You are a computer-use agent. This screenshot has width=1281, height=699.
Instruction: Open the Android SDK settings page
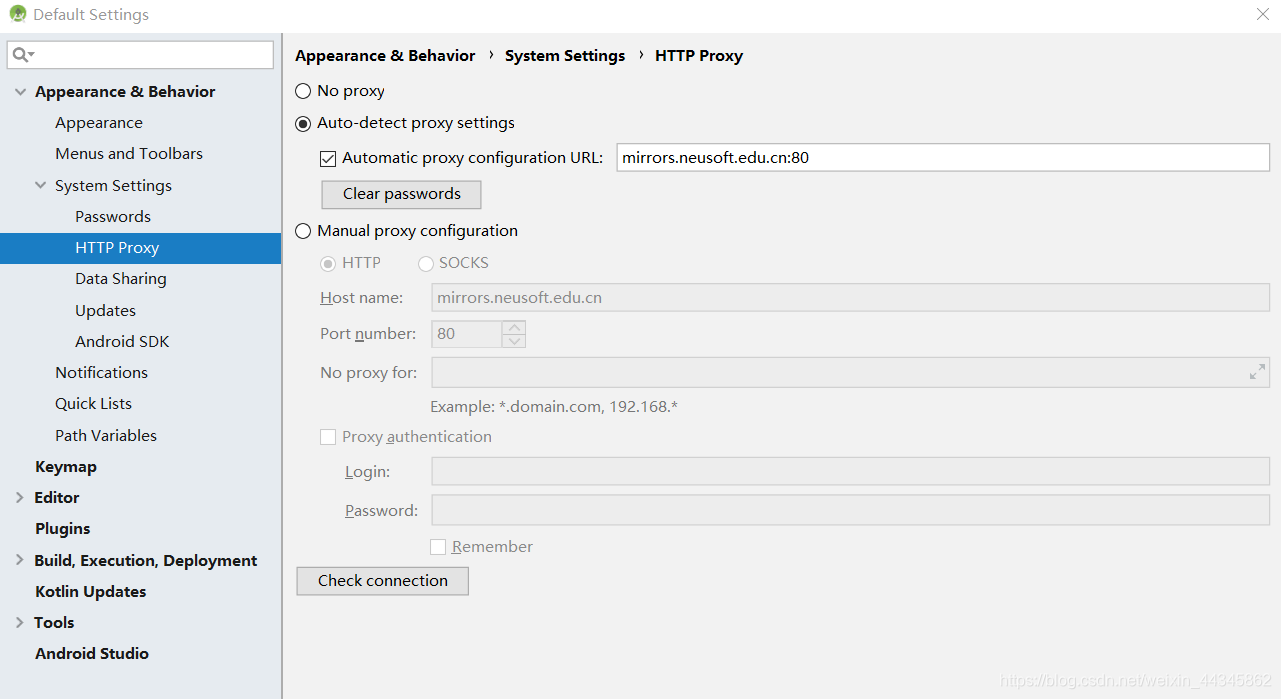tap(122, 342)
